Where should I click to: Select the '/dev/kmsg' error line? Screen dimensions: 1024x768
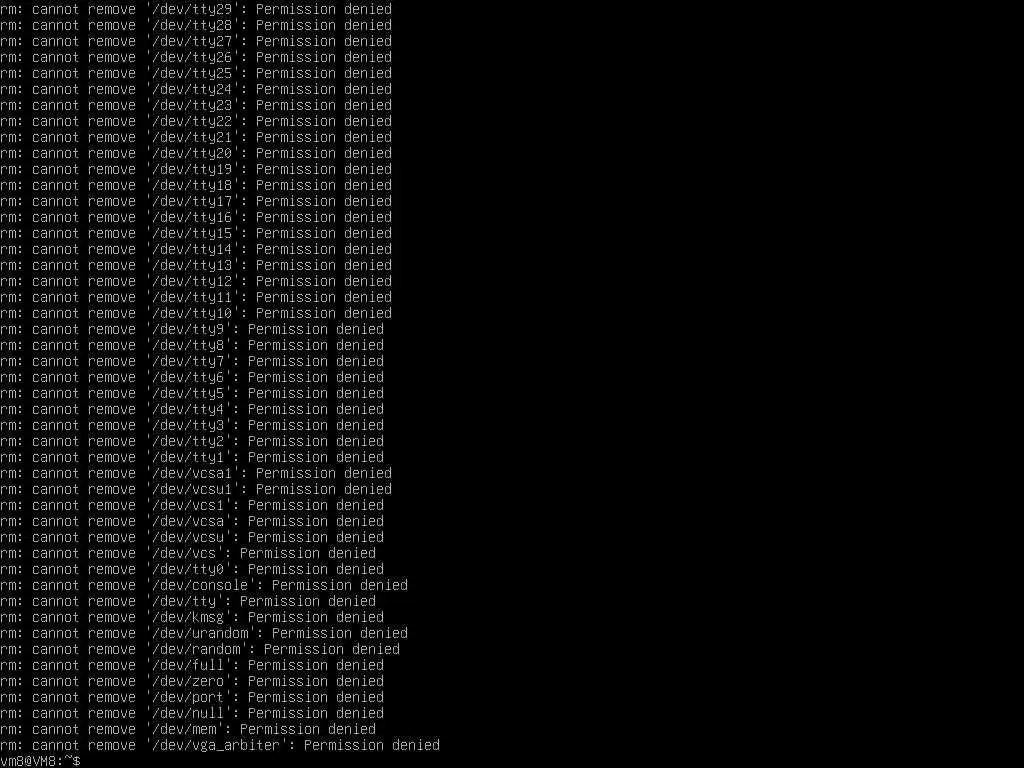pyautogui.click(x=192, y=617)
